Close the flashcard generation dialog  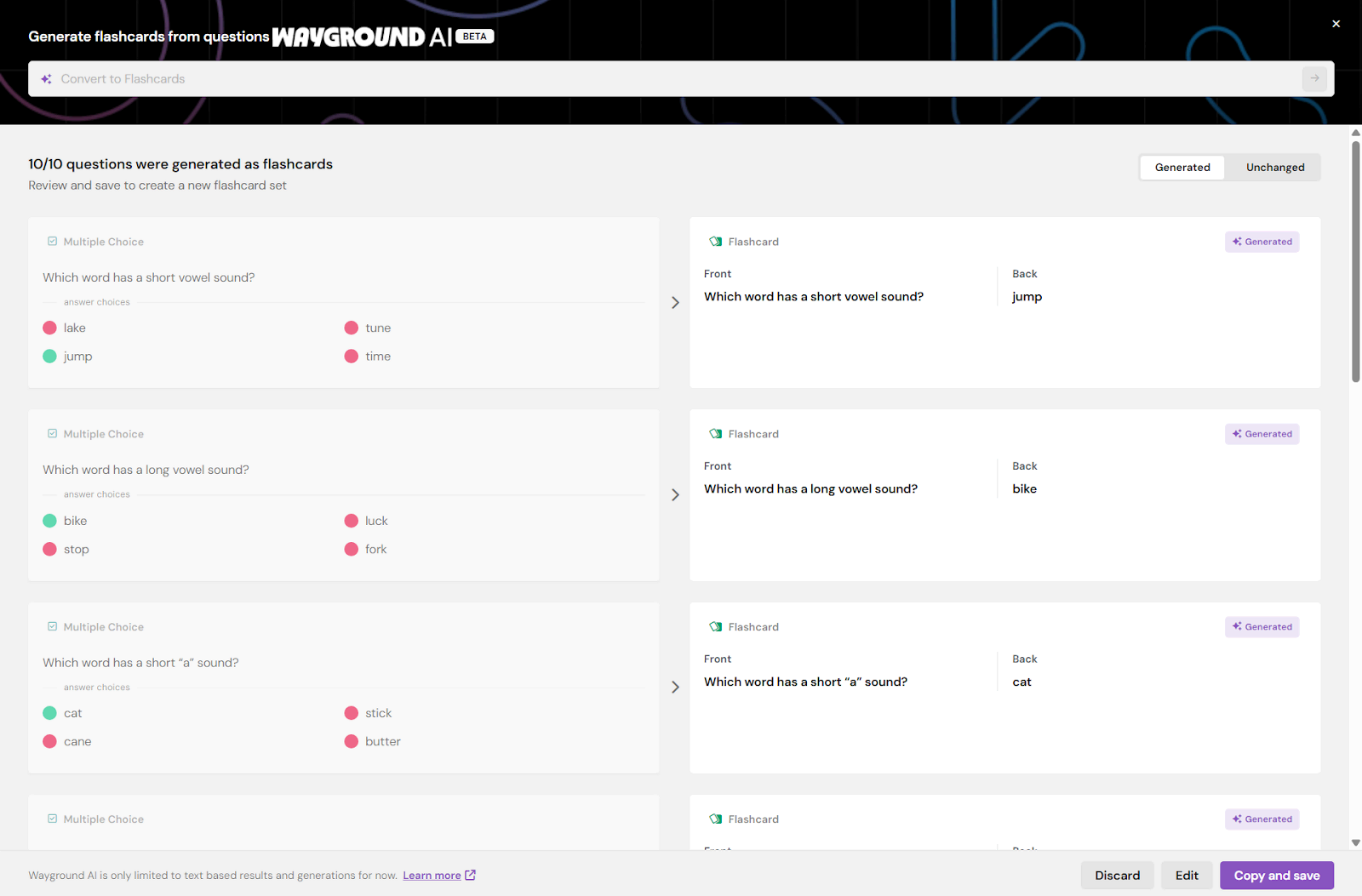coord(1336,24)
